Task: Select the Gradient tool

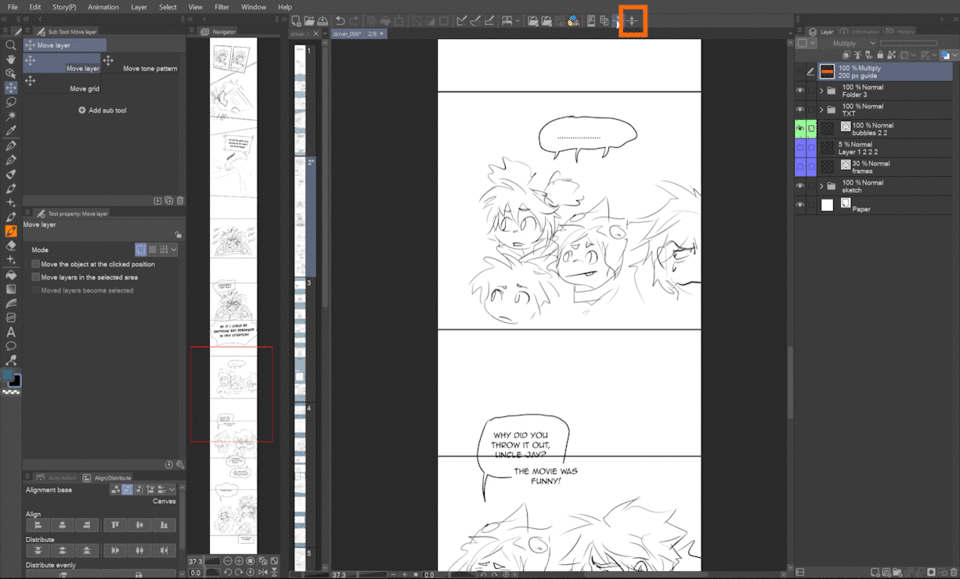Action: pos(10,289)
